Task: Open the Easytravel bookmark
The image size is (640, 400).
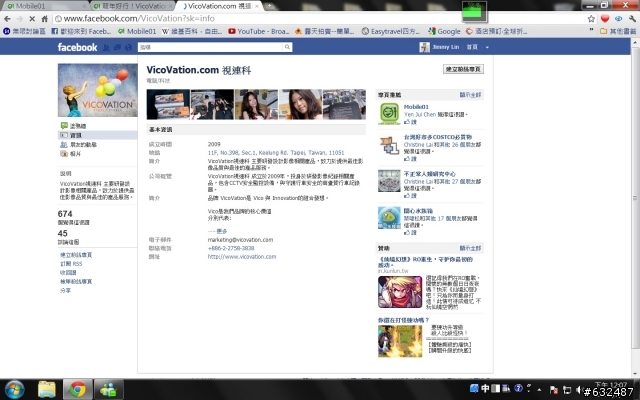Action: coord(391,31)
